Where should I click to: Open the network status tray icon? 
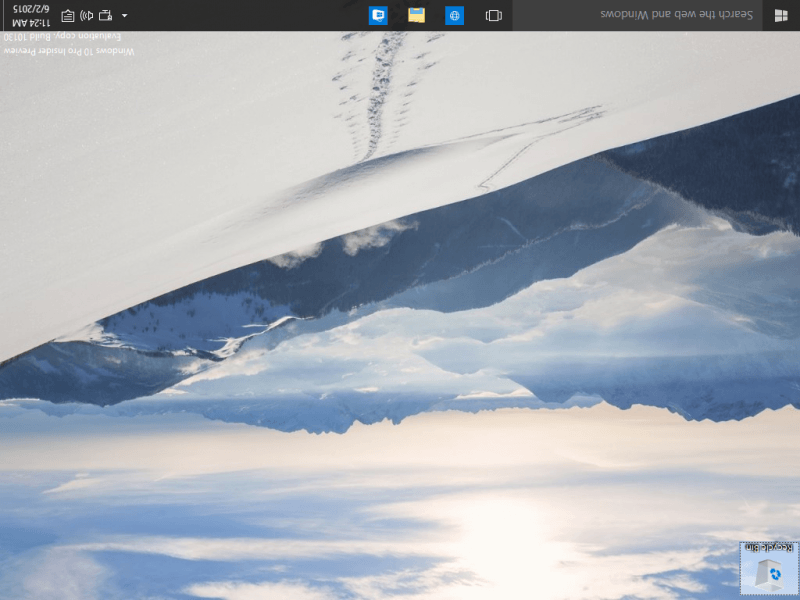[105, 15]
